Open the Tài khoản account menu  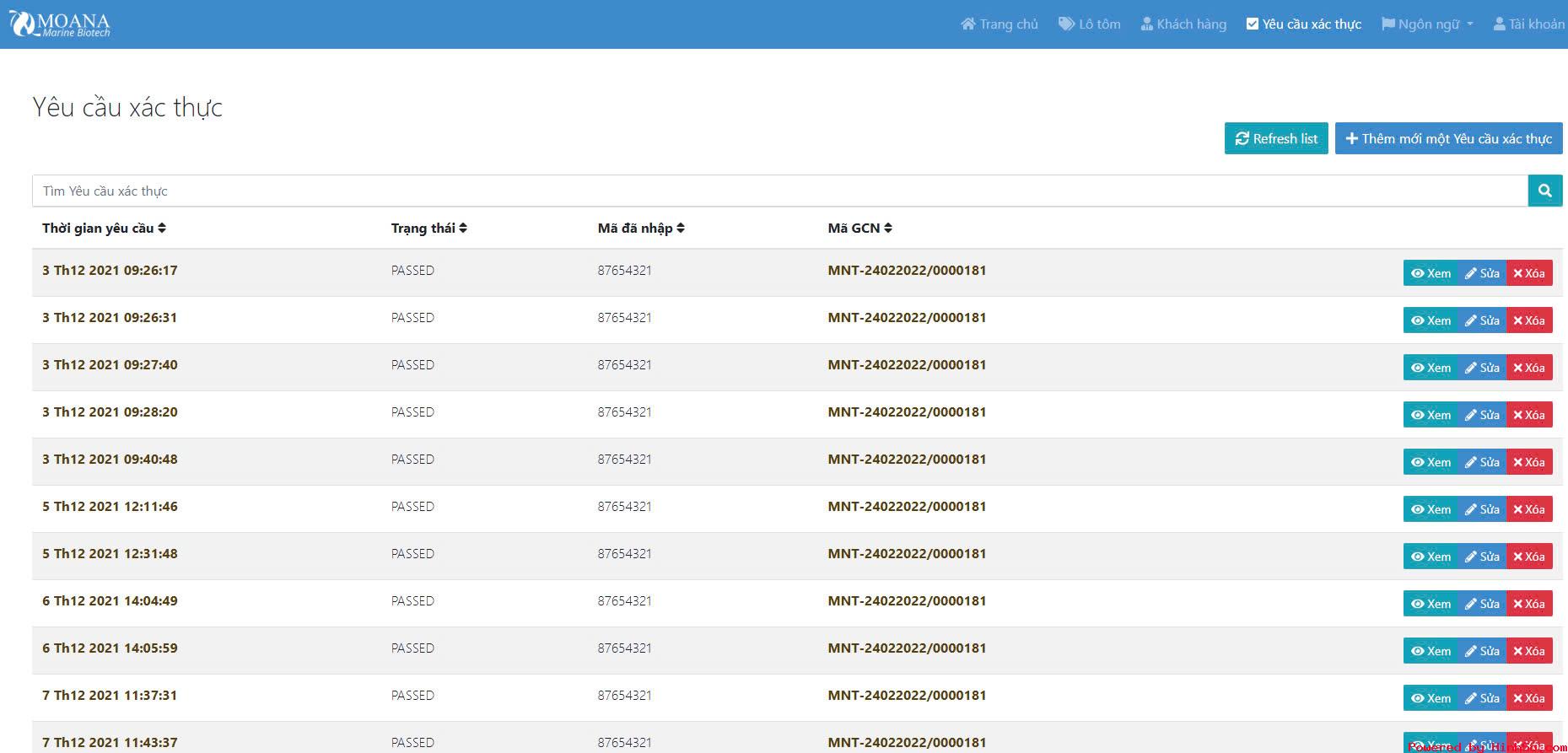coord(1528,24)
